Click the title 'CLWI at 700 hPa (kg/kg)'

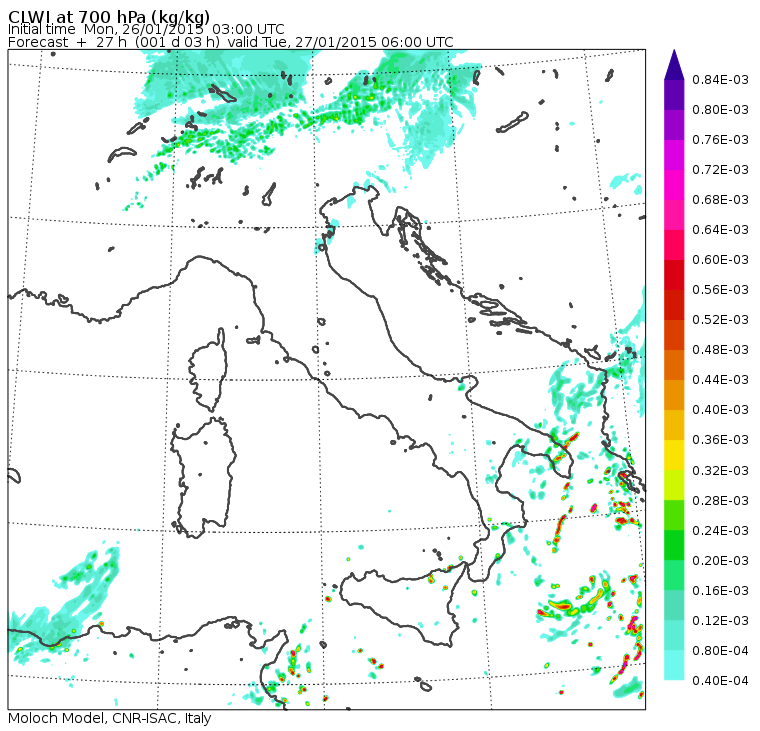pos(109,17)
